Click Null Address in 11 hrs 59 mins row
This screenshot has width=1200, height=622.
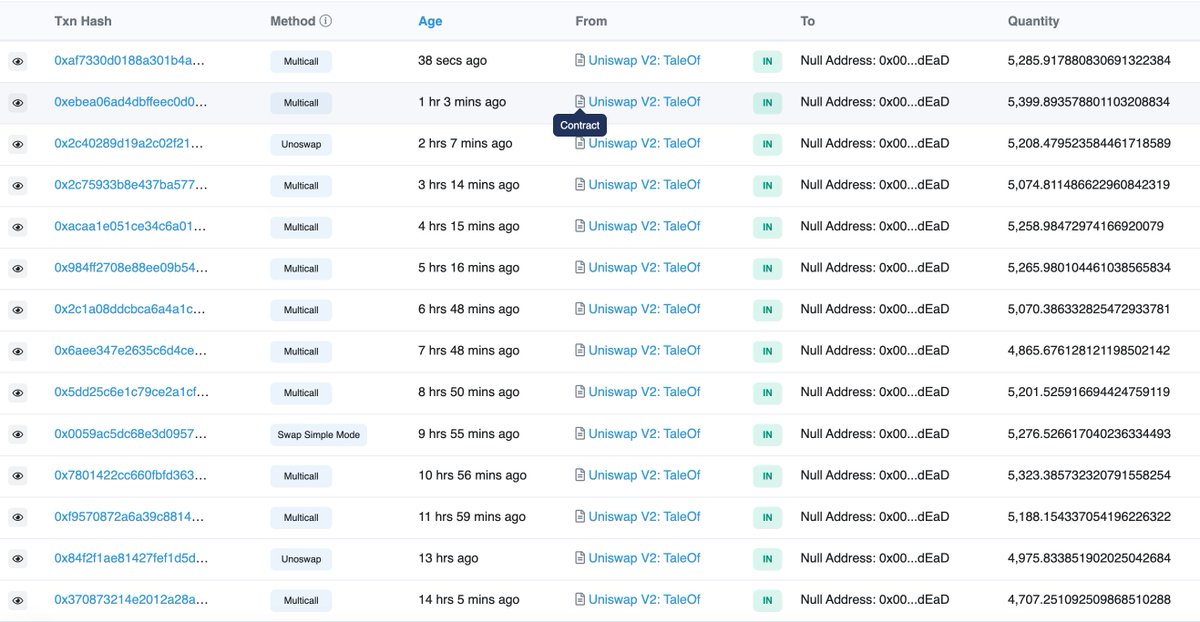pyautogui.click(x=875, y=517)
